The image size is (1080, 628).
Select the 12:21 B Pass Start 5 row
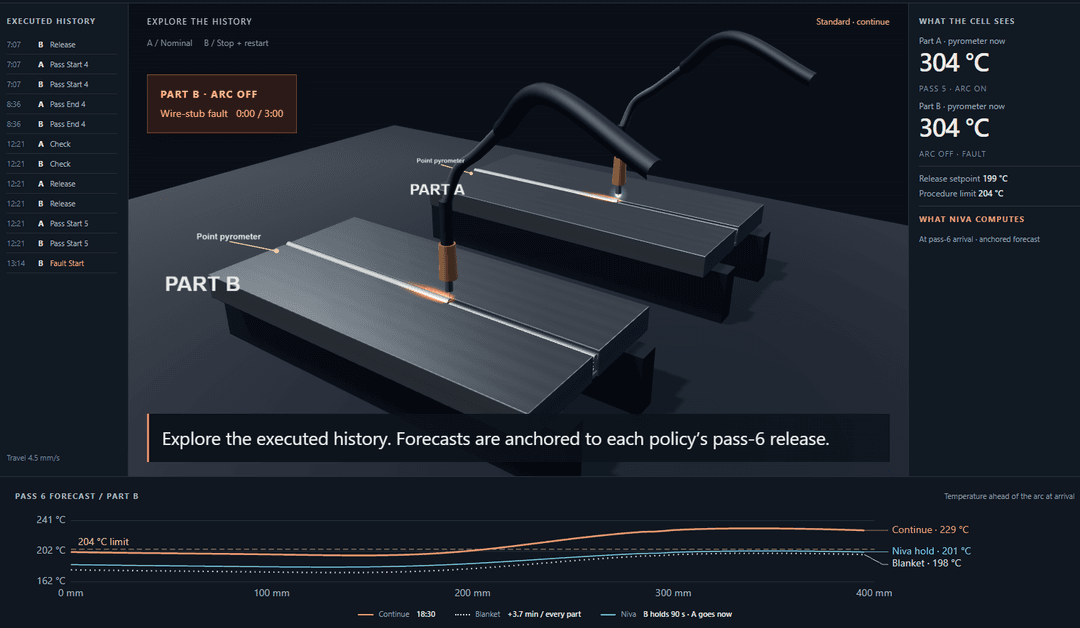pyautogui.click(x=61, y=244)
